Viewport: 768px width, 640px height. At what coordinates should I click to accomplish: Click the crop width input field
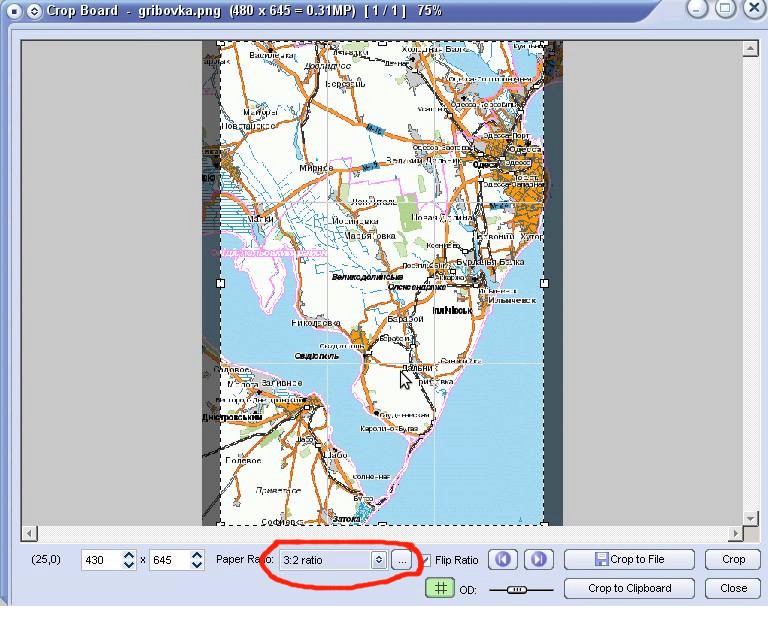[102, 560]
